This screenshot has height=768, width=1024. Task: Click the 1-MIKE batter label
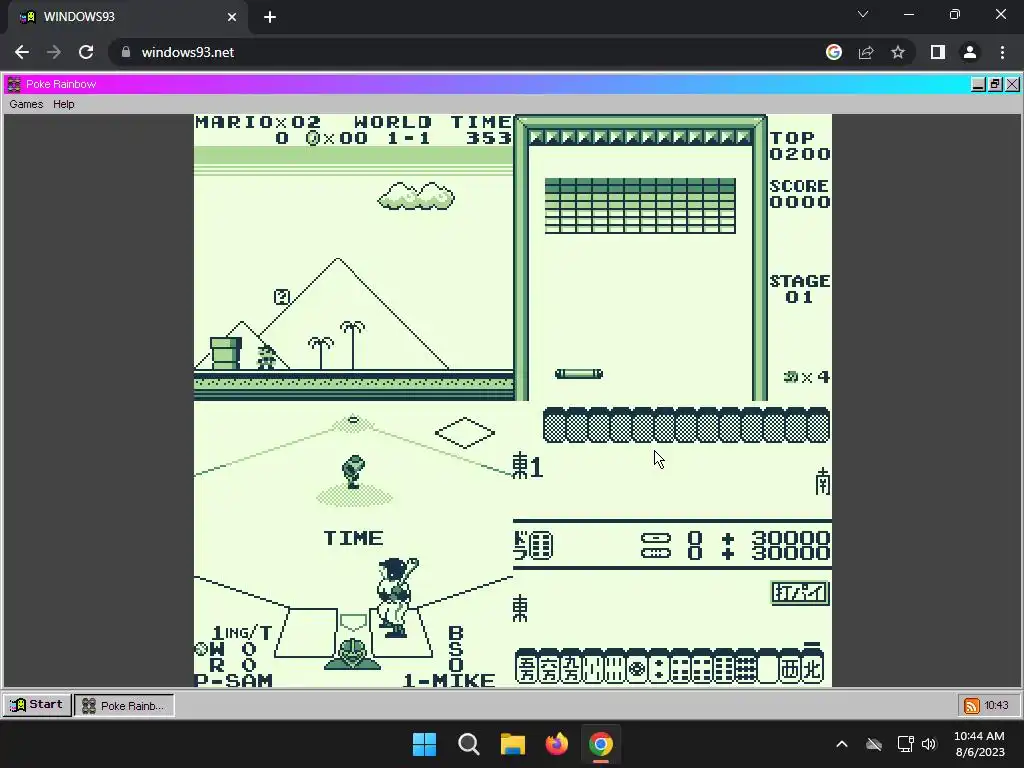[x=449, y=680]
